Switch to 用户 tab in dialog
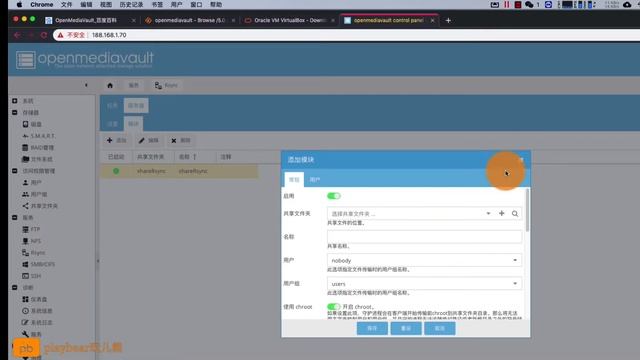 [x=315, y=180]
